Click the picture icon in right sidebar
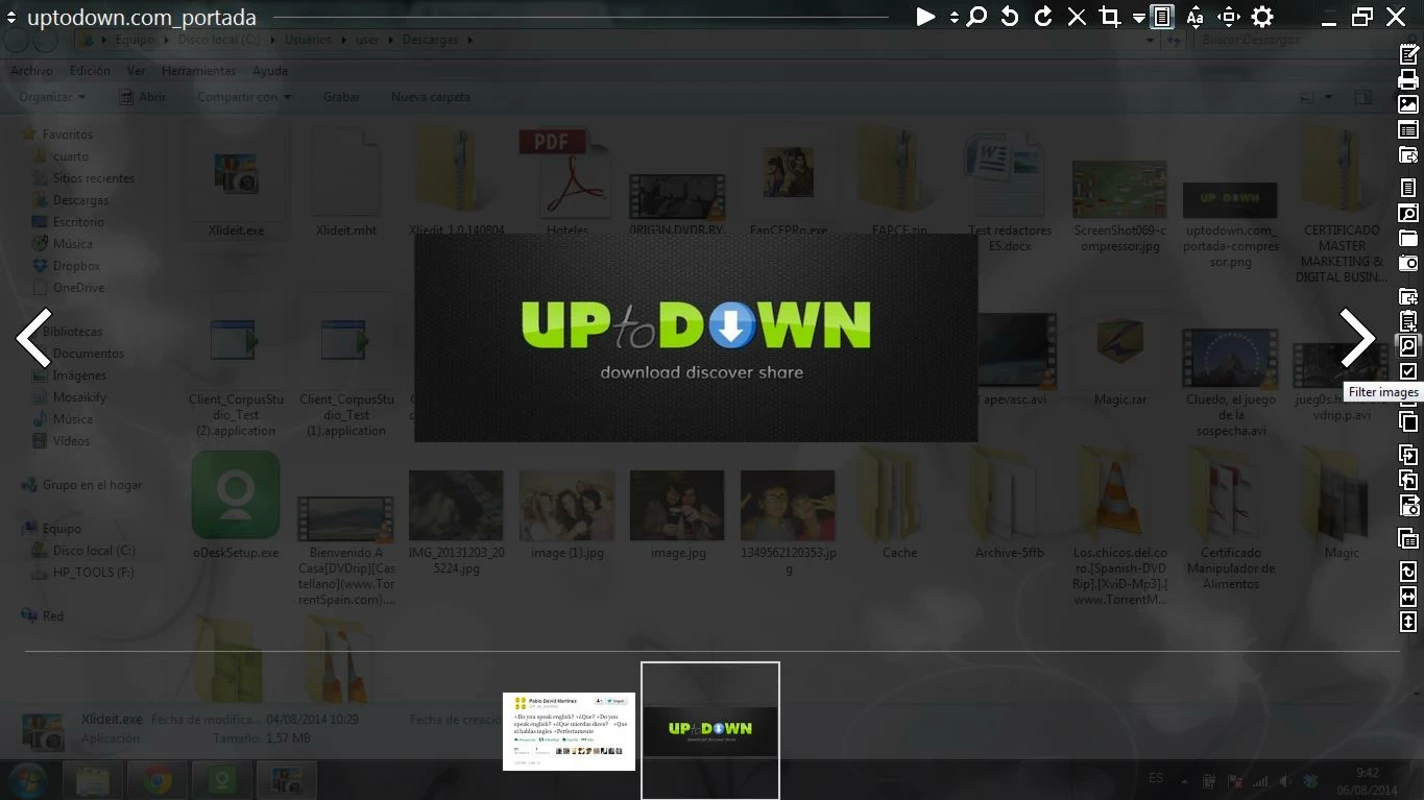The width and height of the screenshot is (1424, 800). [x=1408, y=104]
